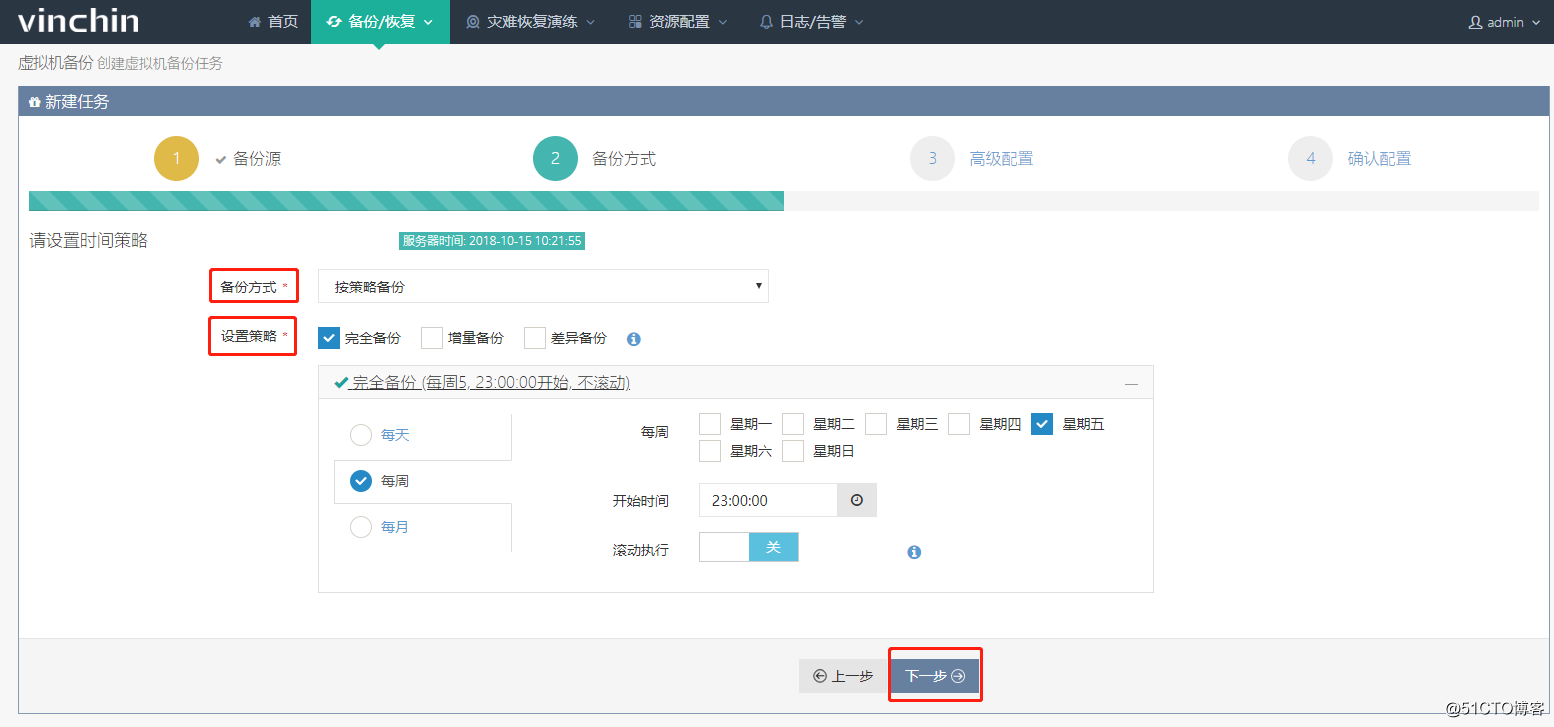
Task: Click the 新建任务 panel header icon
Action: [34, 102]
